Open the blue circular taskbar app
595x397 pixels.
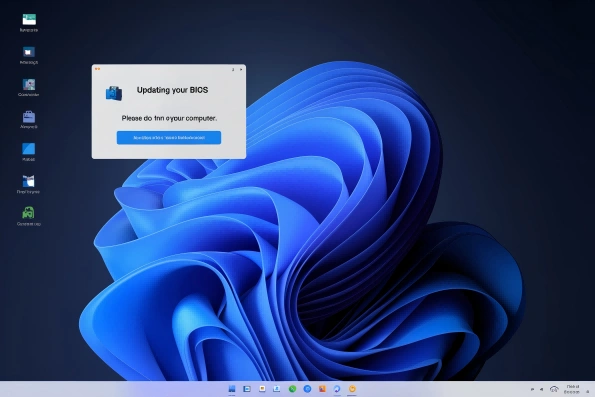pyautogui.click(x=307, y=389)
